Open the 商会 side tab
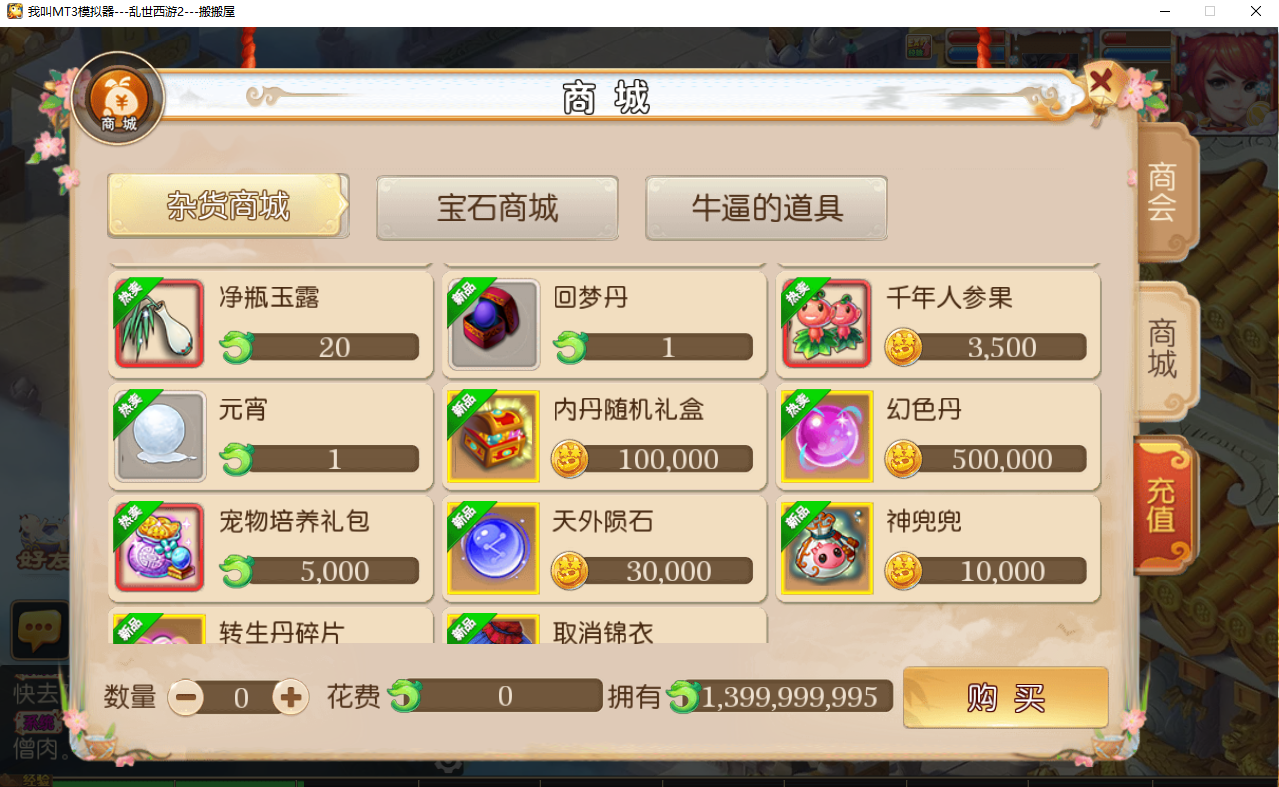The height and width of the screenshot is (787, 1279). pyautogui.click(x=1163, y=192)
